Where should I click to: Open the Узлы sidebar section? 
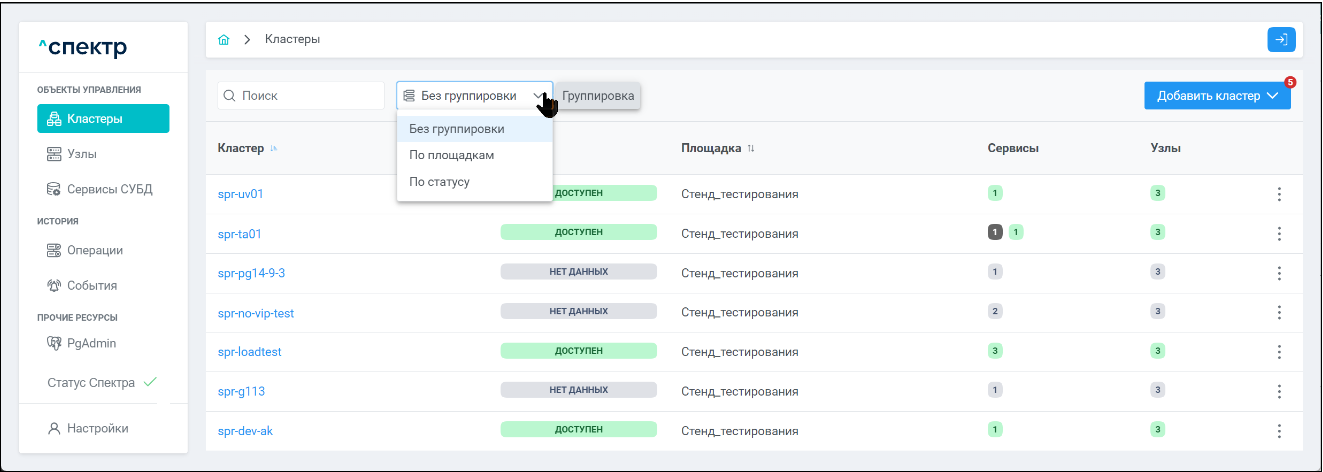(82, 154)
